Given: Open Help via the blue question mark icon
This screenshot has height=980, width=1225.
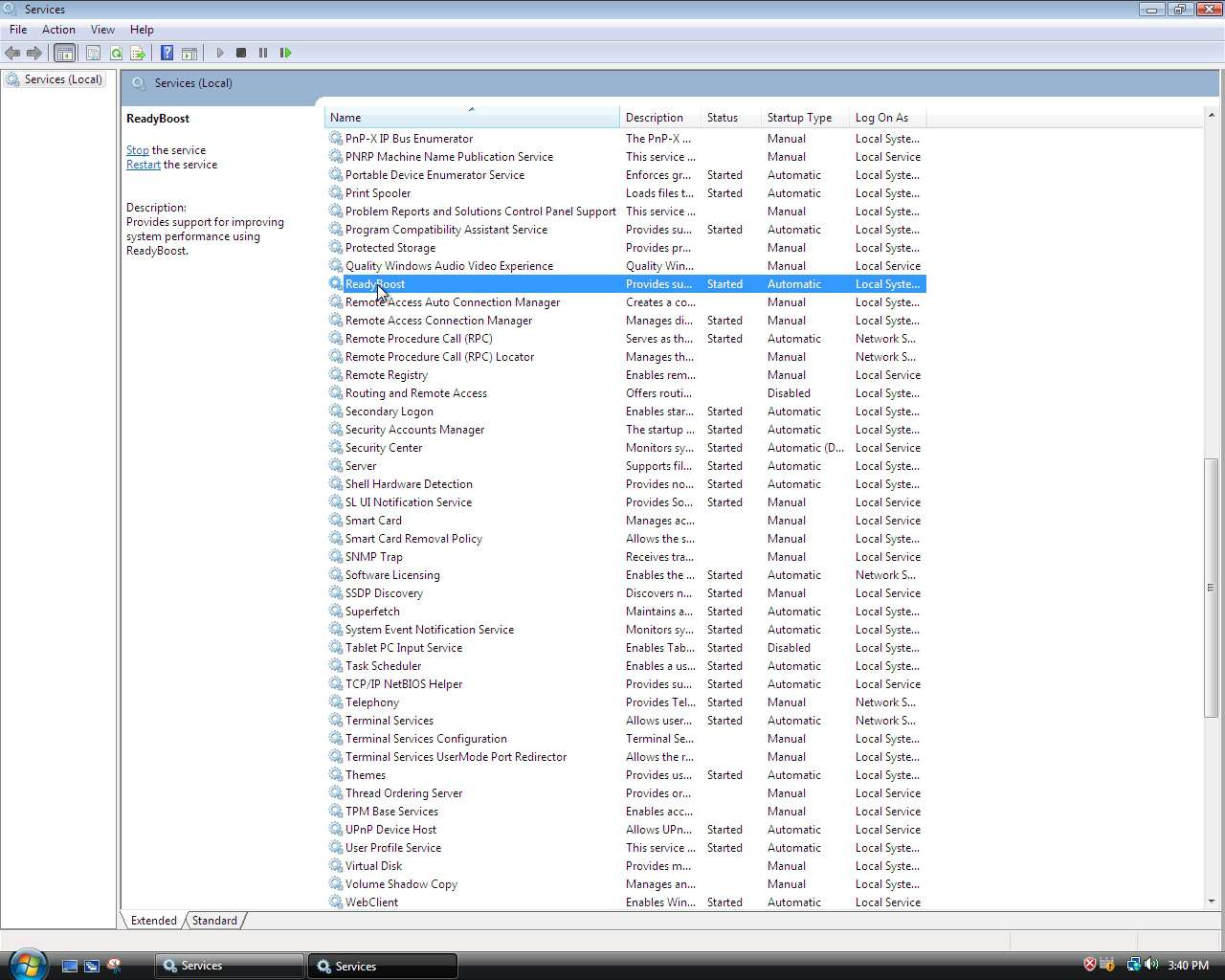Looking at the screenshot, I should pyautogui.click(x=167, y=53).
